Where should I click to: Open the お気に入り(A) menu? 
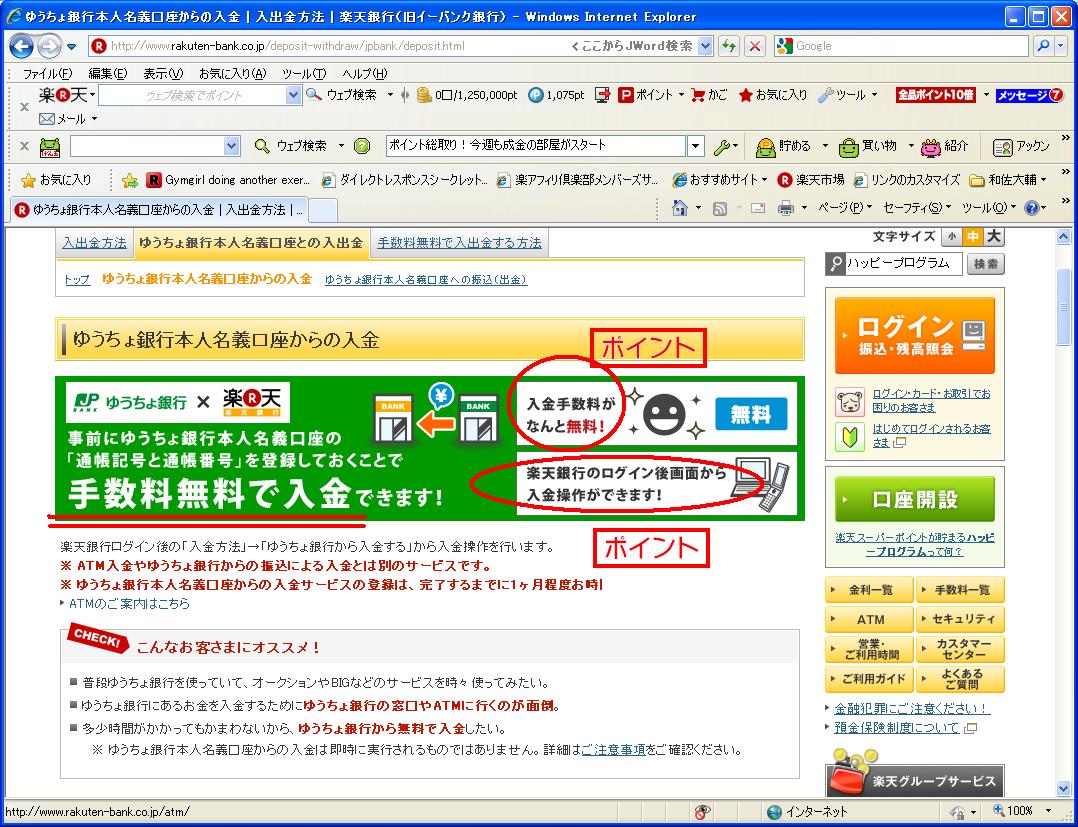(232, 74)
